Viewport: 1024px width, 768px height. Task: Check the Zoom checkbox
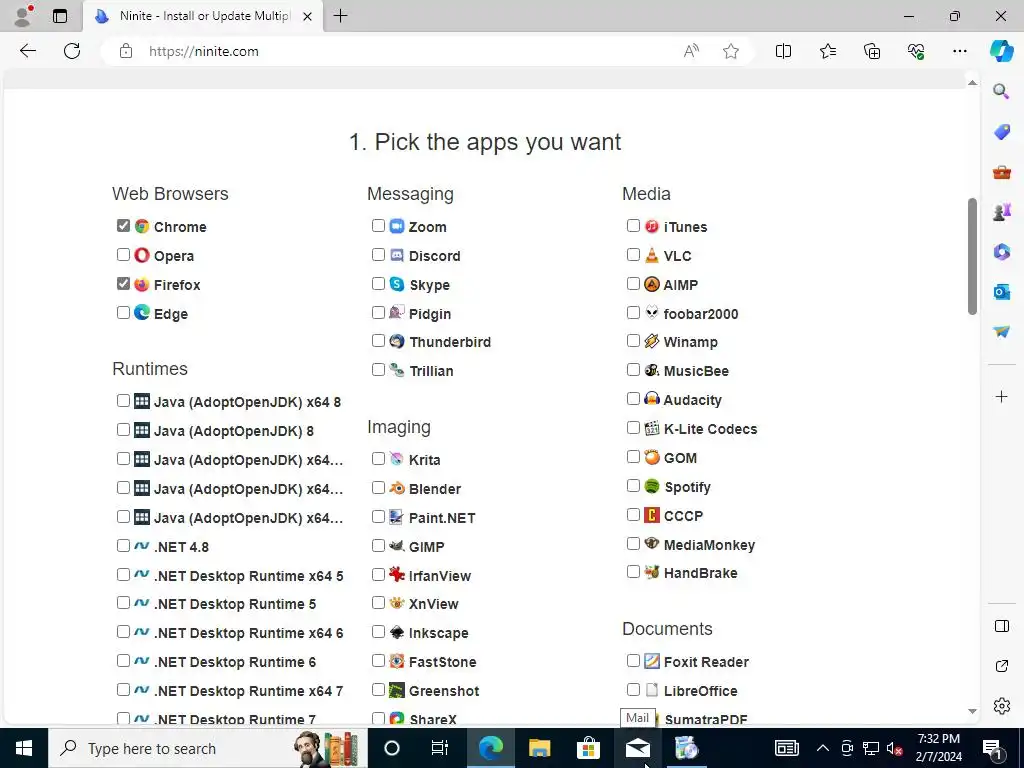pyautogui.click(x=378, y=225)
